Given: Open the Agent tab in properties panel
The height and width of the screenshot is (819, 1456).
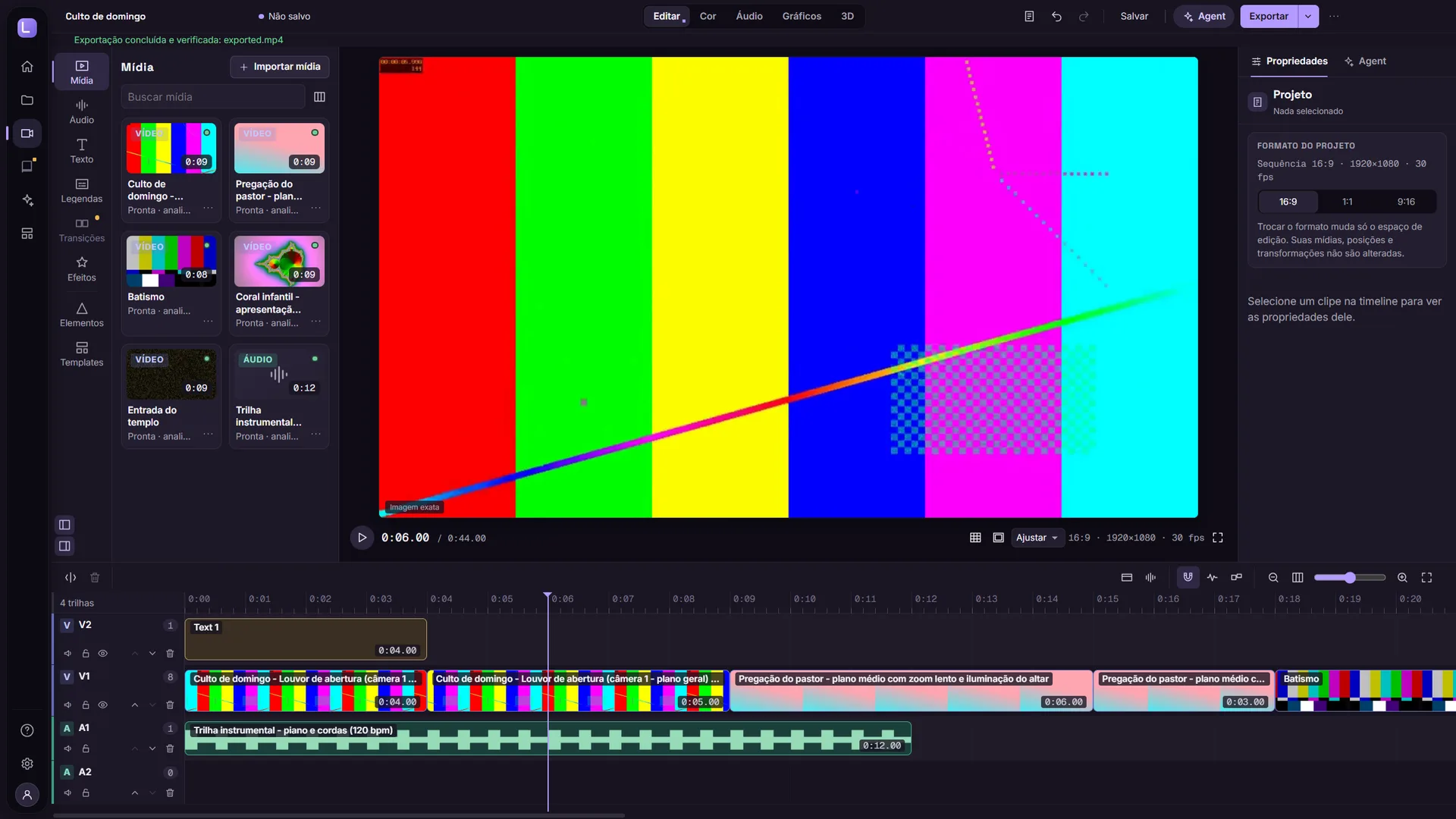Looking at the screenshot, I should 1365,61.
